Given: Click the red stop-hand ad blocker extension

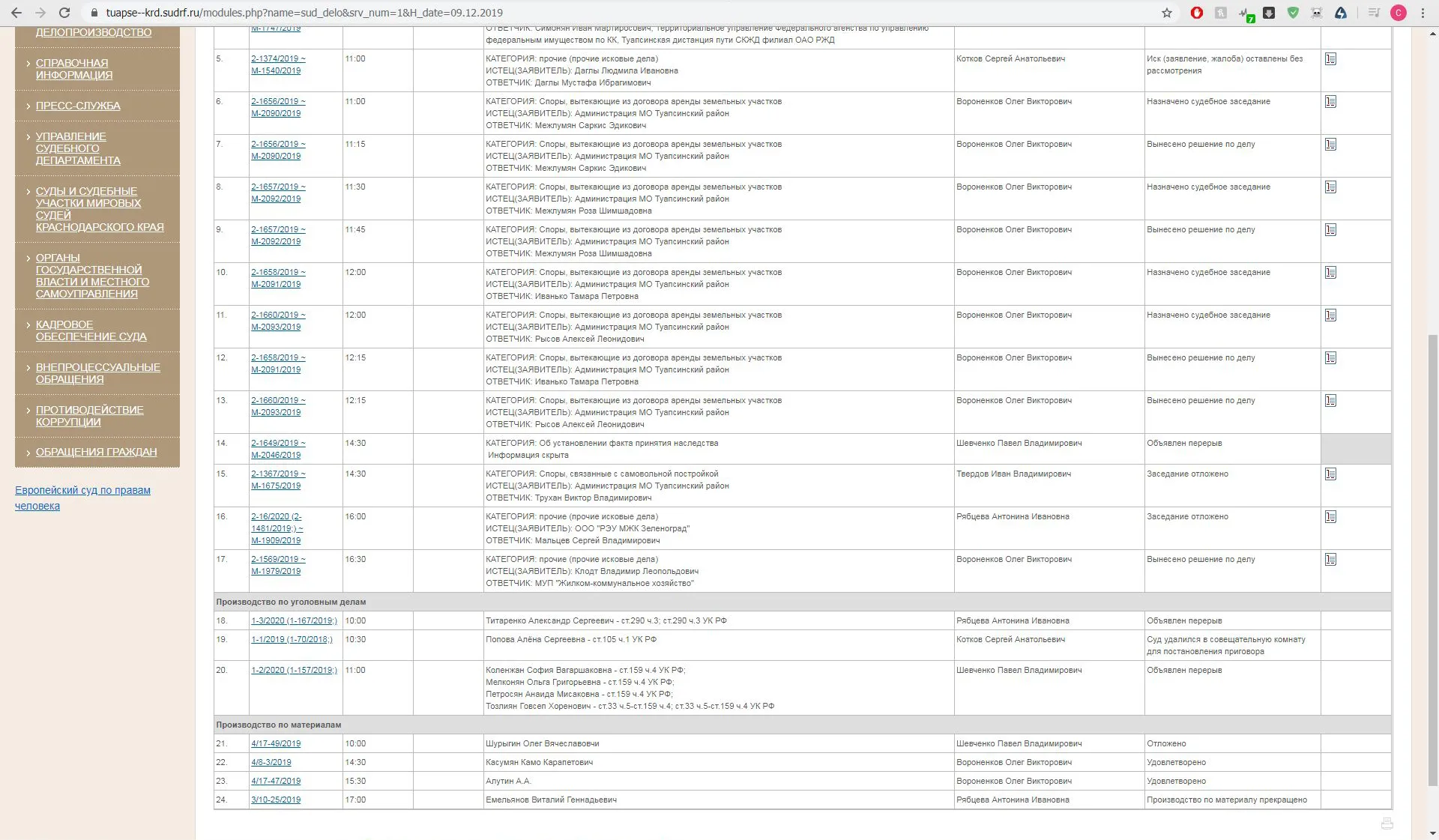Looking at the screenshot, I should point(1197,13).
